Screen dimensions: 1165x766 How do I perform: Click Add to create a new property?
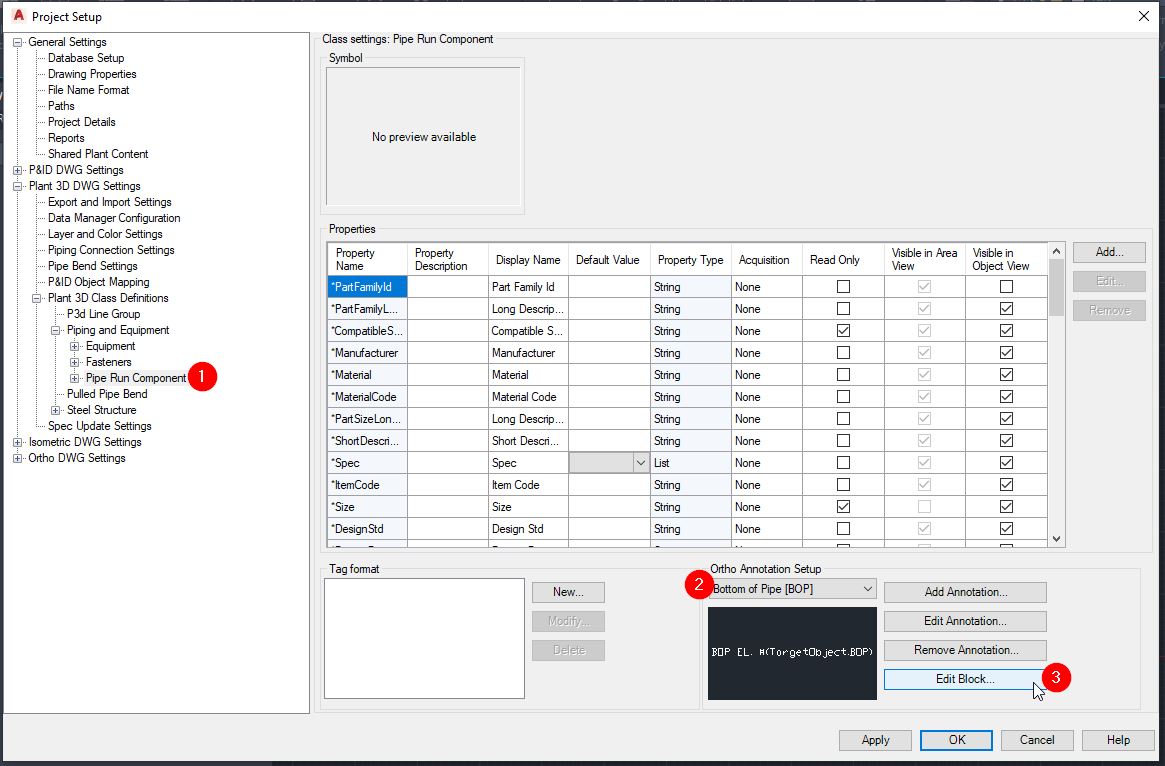point(1108,252)
